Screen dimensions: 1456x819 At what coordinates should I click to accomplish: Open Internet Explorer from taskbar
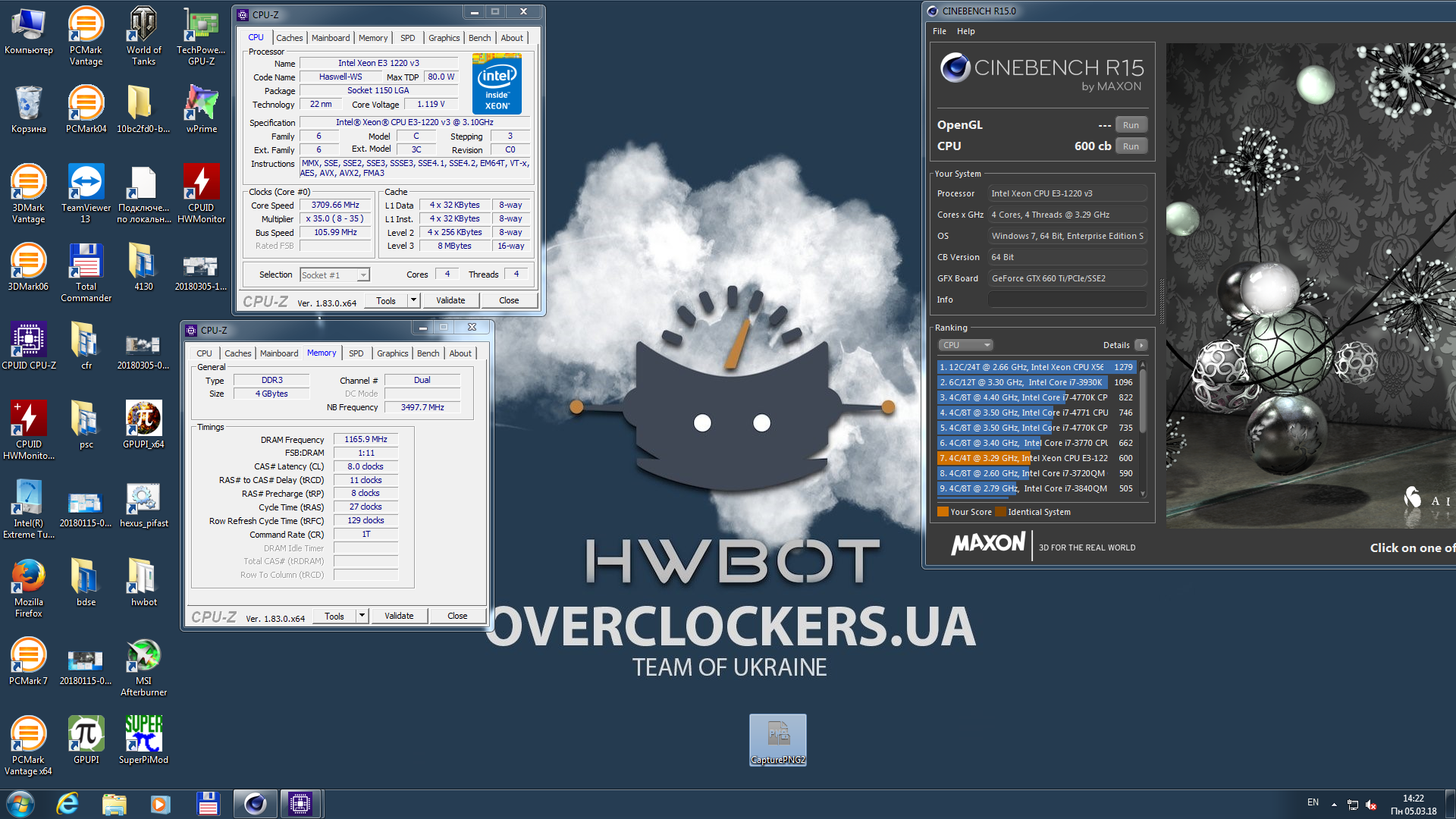coord(68,804)
